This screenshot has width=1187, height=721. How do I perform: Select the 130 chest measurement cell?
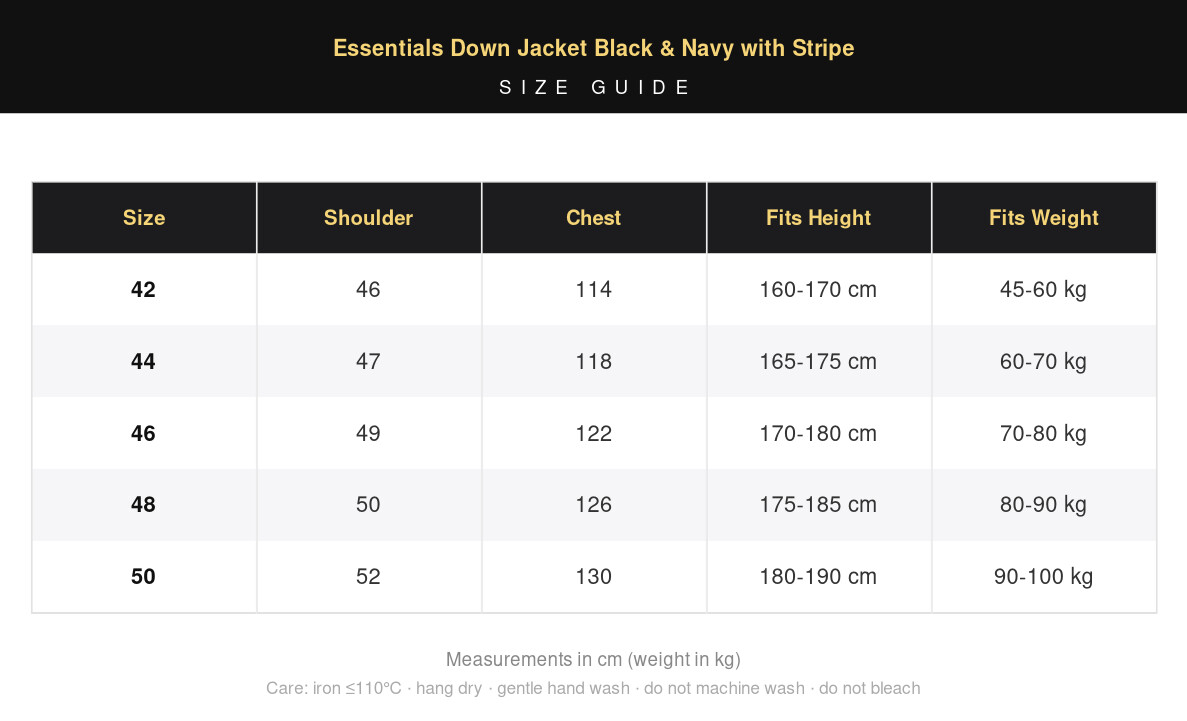click(594, 576)
